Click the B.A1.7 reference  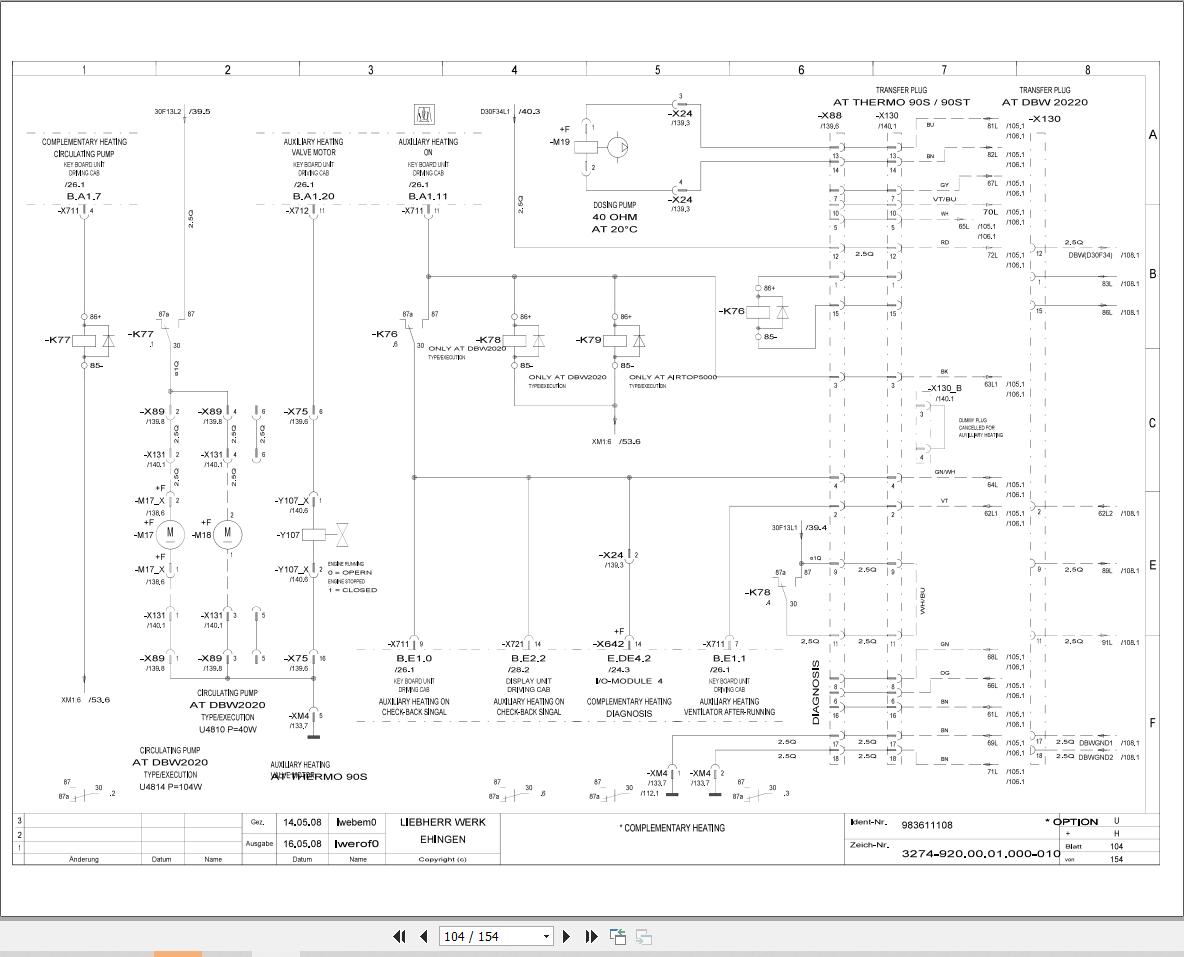84,196
